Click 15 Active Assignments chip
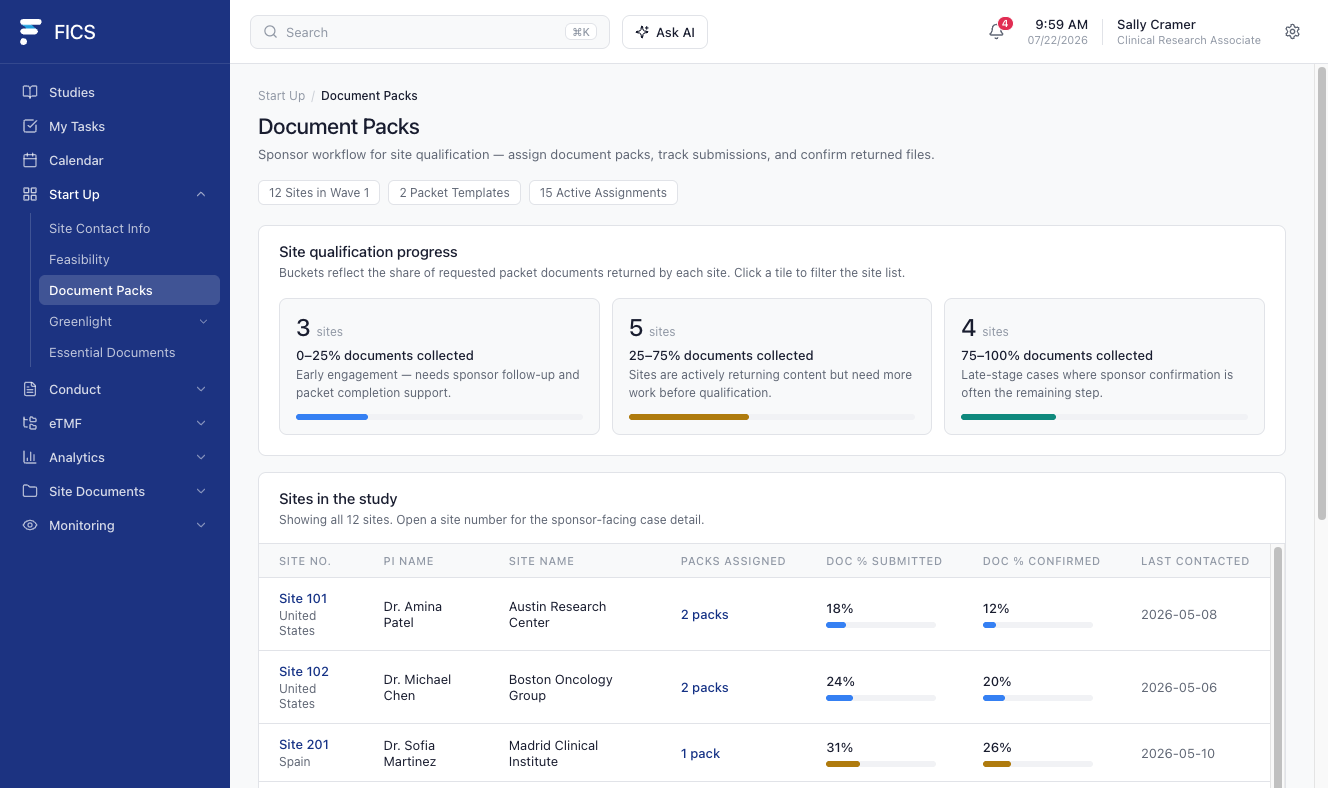The height and width of the screenshot is (788, 1328). (x=603, y=192)
